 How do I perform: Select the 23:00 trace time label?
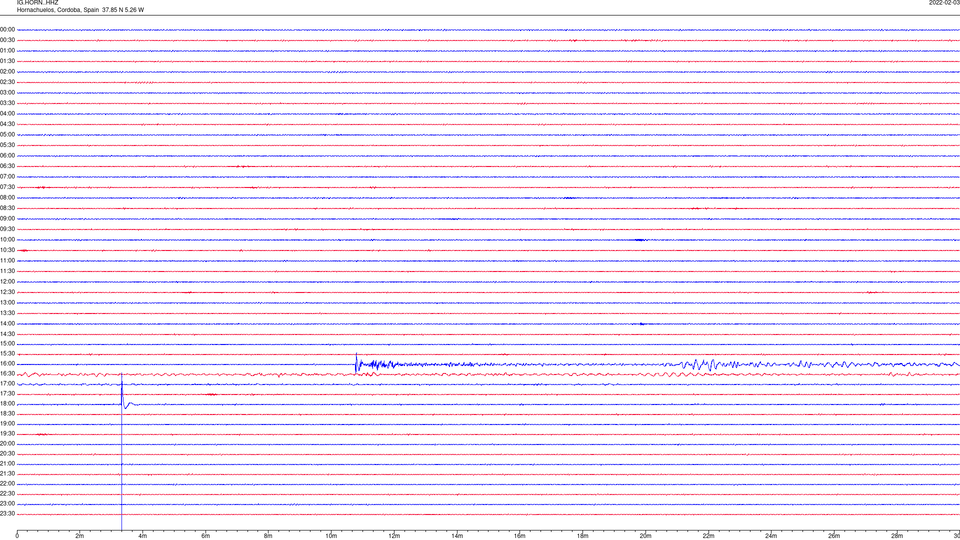point(7,504)
